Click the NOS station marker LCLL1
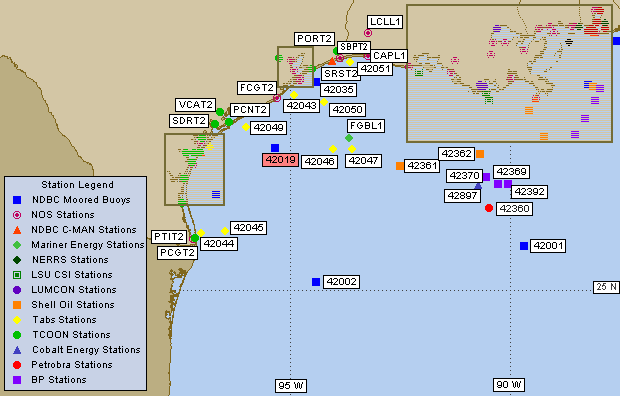 coord(368,33)
